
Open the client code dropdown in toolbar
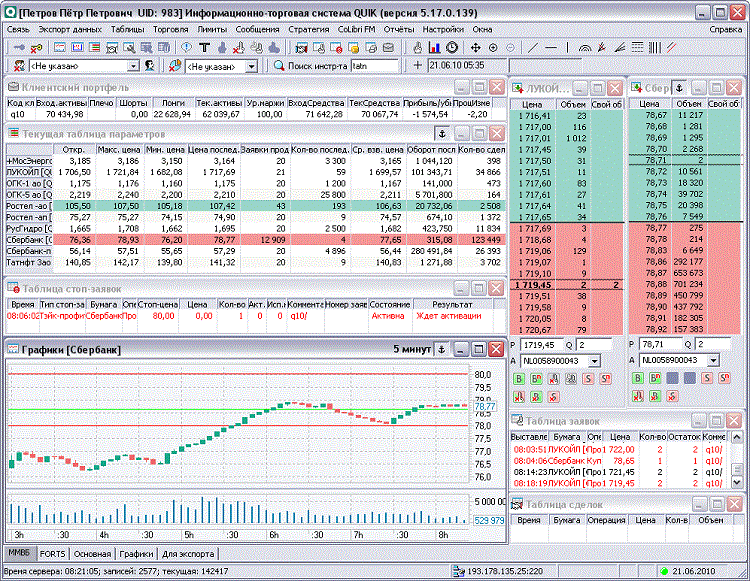[133, 66]
